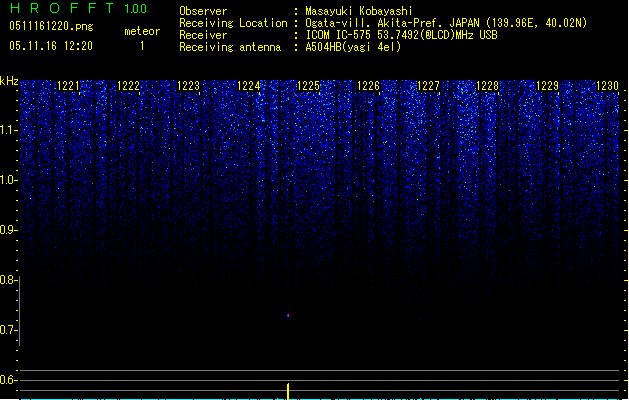Screen dimensions: 629x400
Task: Click the 1228 time marker
Action: click(x=488, y=85)
